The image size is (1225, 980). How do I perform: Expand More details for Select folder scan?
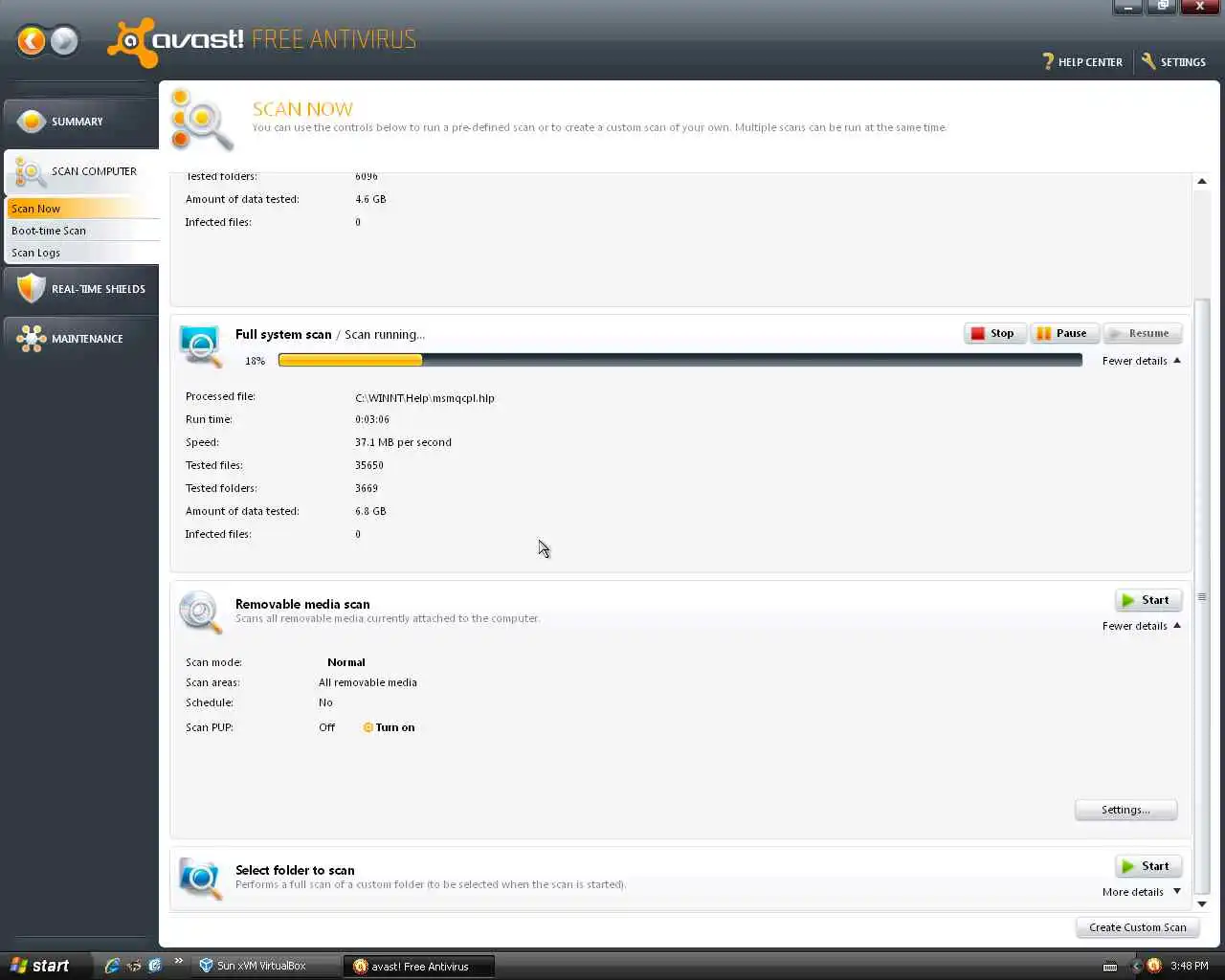(x=1142, y=892)
